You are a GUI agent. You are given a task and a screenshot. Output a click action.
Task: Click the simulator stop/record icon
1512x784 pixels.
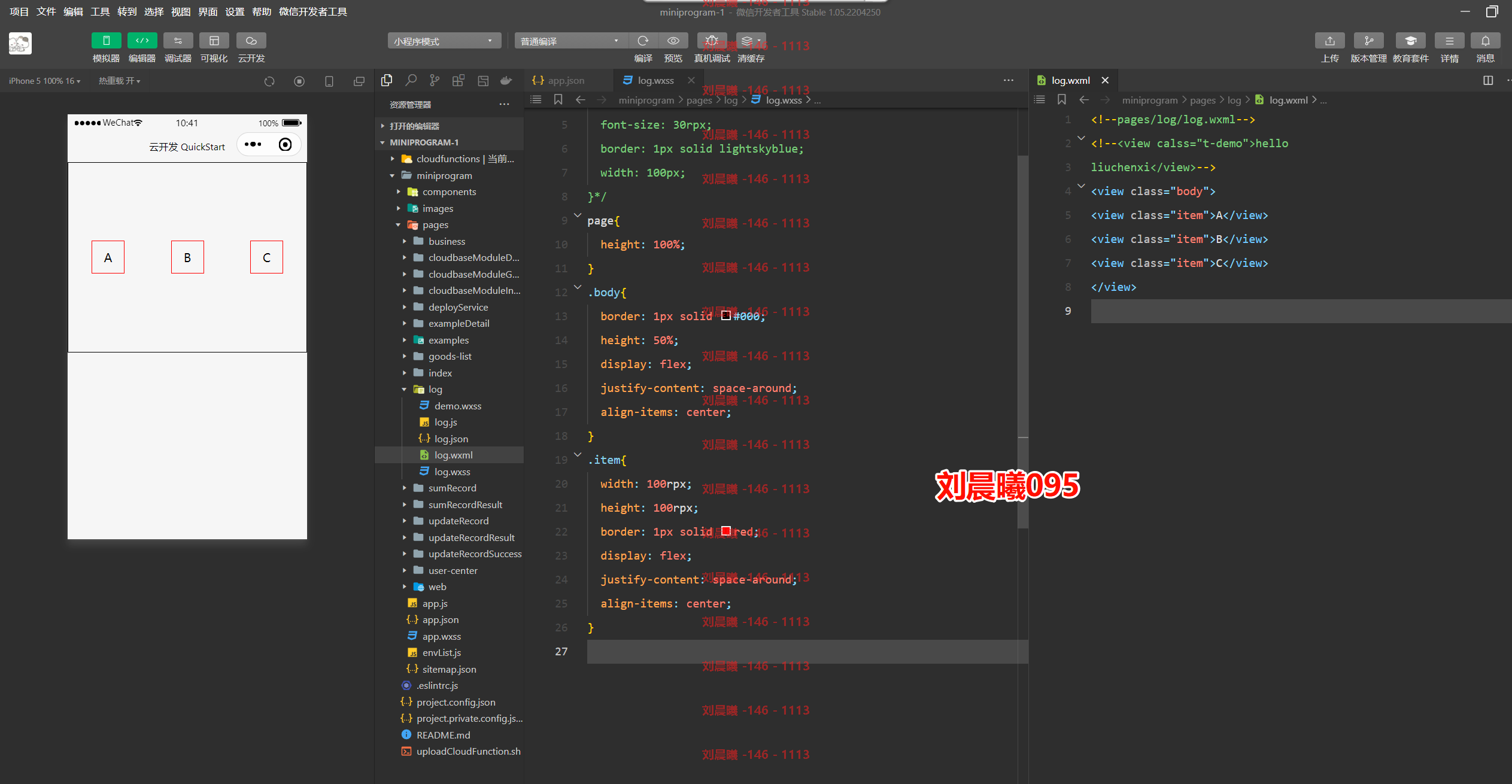299,81
